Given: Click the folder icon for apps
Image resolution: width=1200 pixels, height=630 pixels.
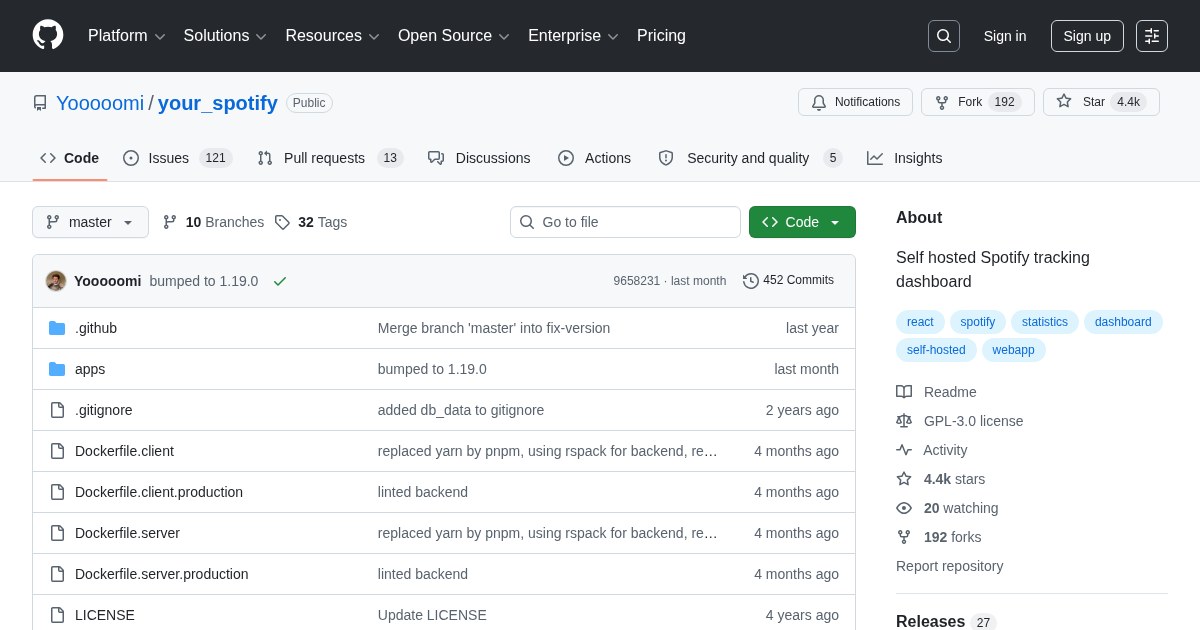Looking at the screenshot, I should 57,369.
